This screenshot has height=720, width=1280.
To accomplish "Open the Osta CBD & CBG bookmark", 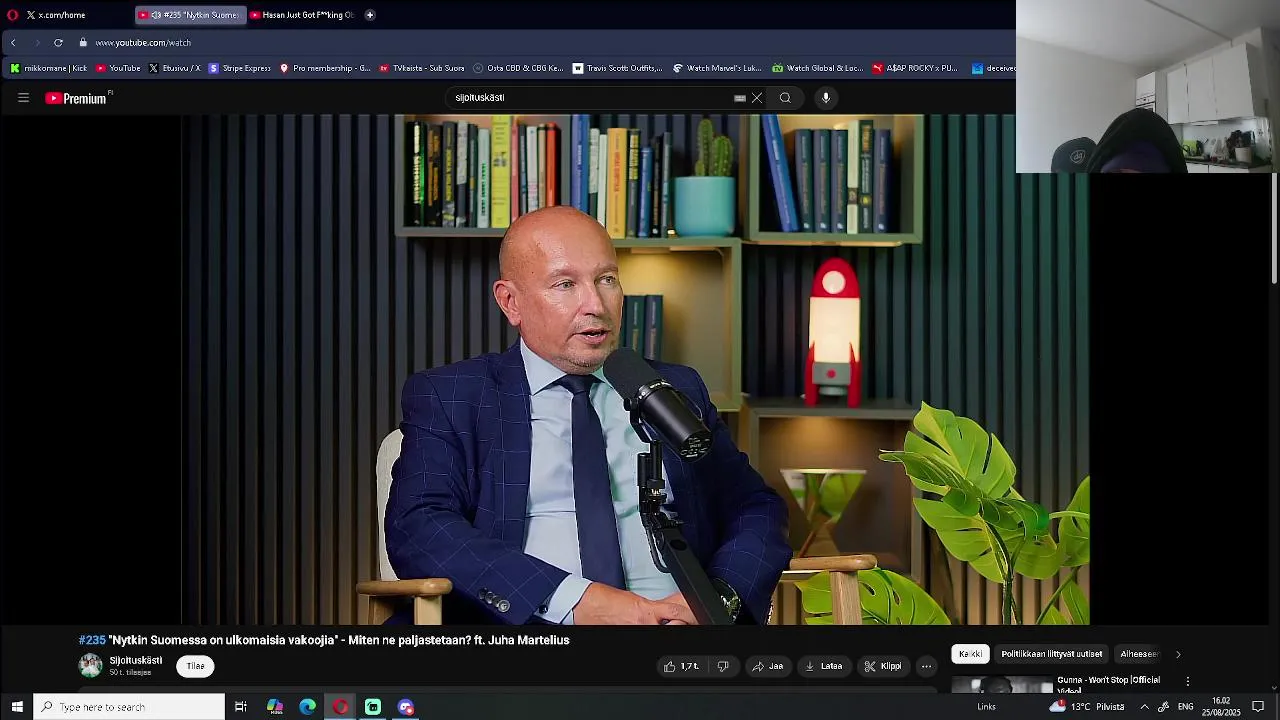I will (518, 68).
